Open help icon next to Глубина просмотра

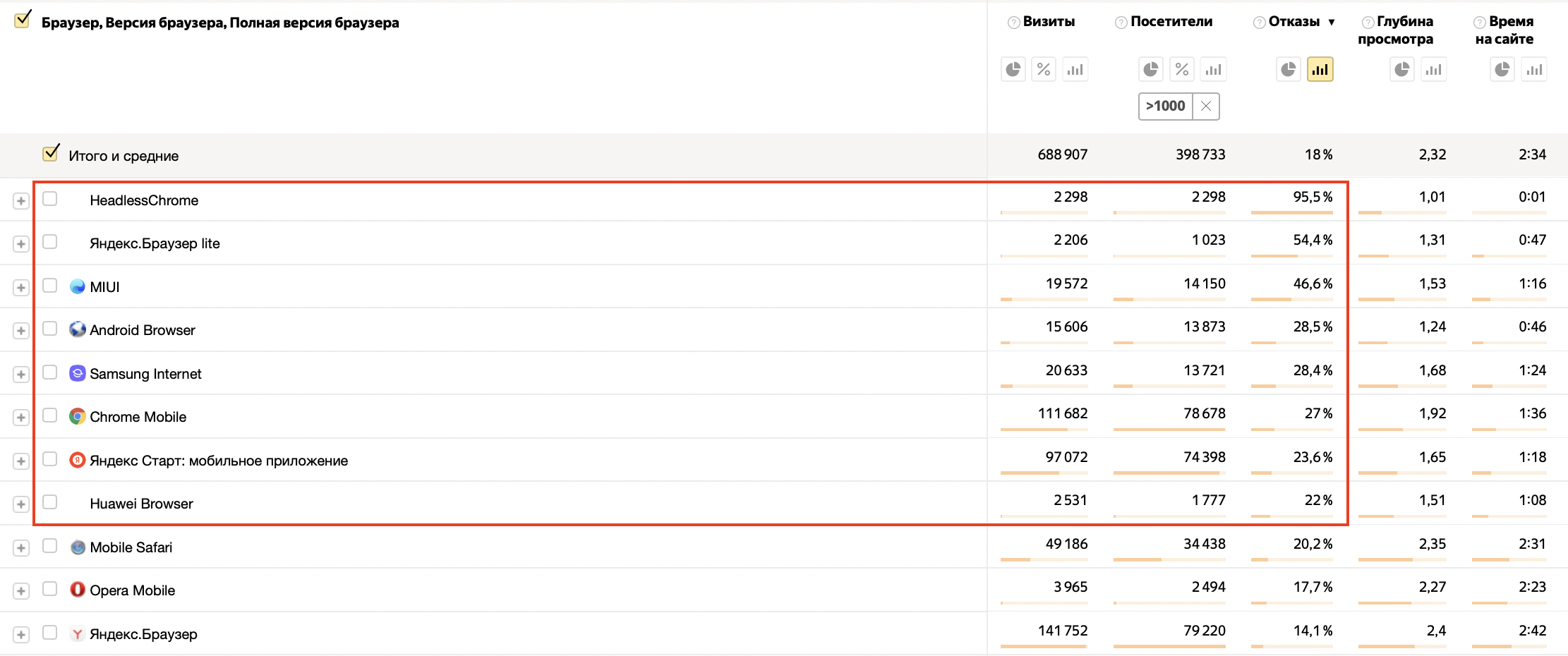coord(1368,23)
